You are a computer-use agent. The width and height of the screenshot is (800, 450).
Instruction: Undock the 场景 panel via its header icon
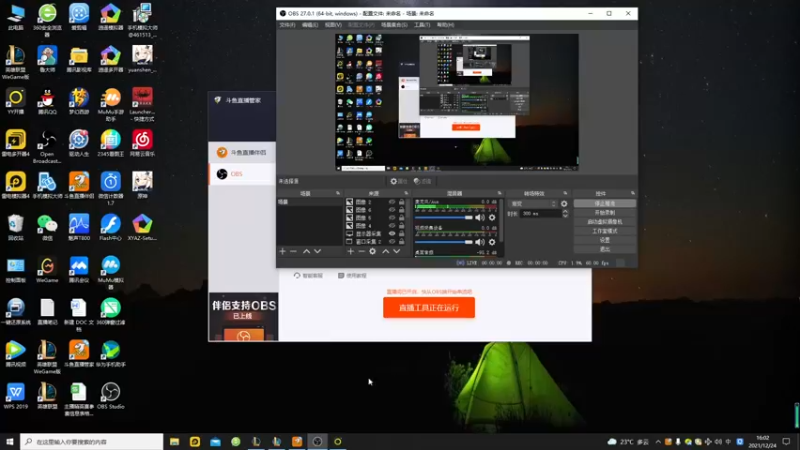click(338, 193)
